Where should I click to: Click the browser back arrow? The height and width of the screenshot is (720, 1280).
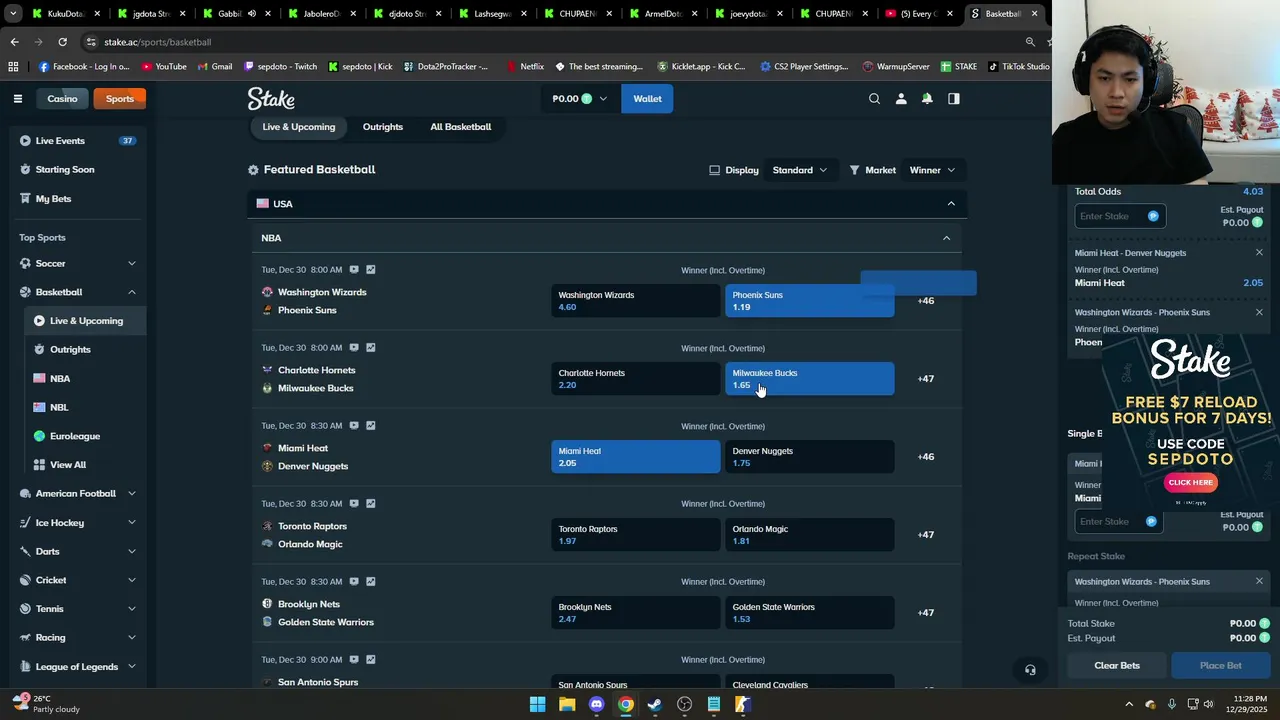(14, 42)
